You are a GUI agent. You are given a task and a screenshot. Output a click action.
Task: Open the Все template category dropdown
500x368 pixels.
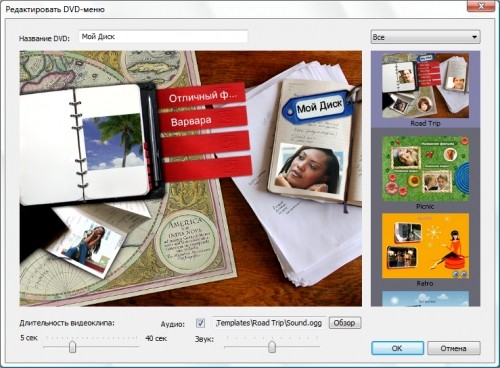coord(425,37)
